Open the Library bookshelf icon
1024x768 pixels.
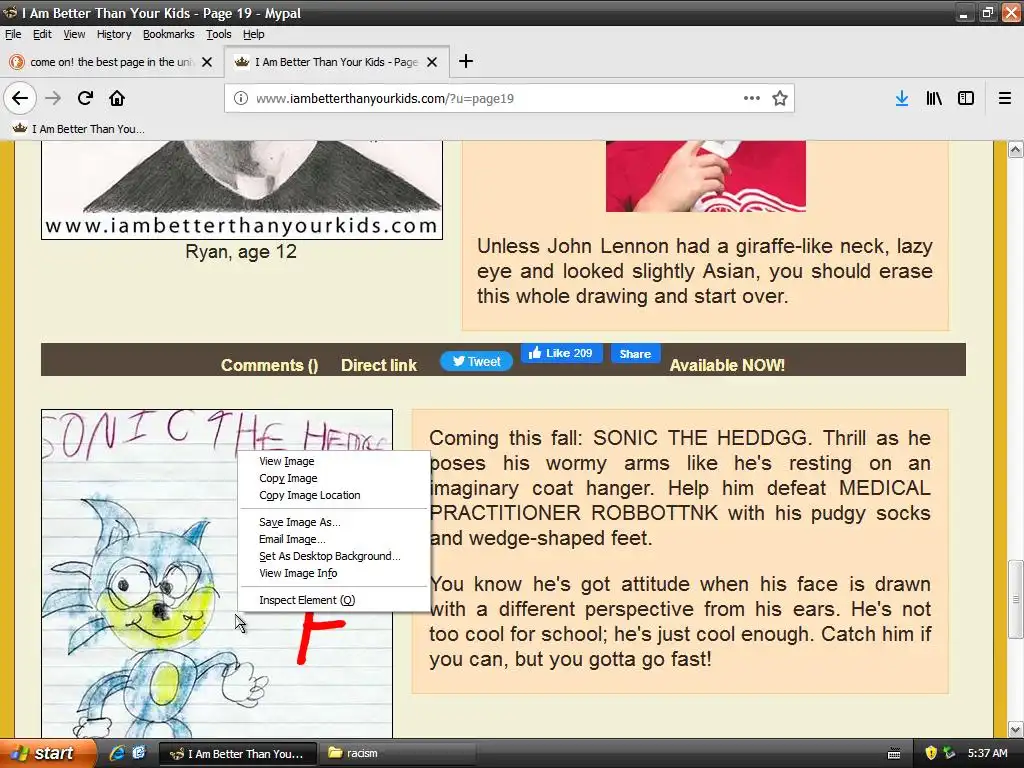[934, 98]
